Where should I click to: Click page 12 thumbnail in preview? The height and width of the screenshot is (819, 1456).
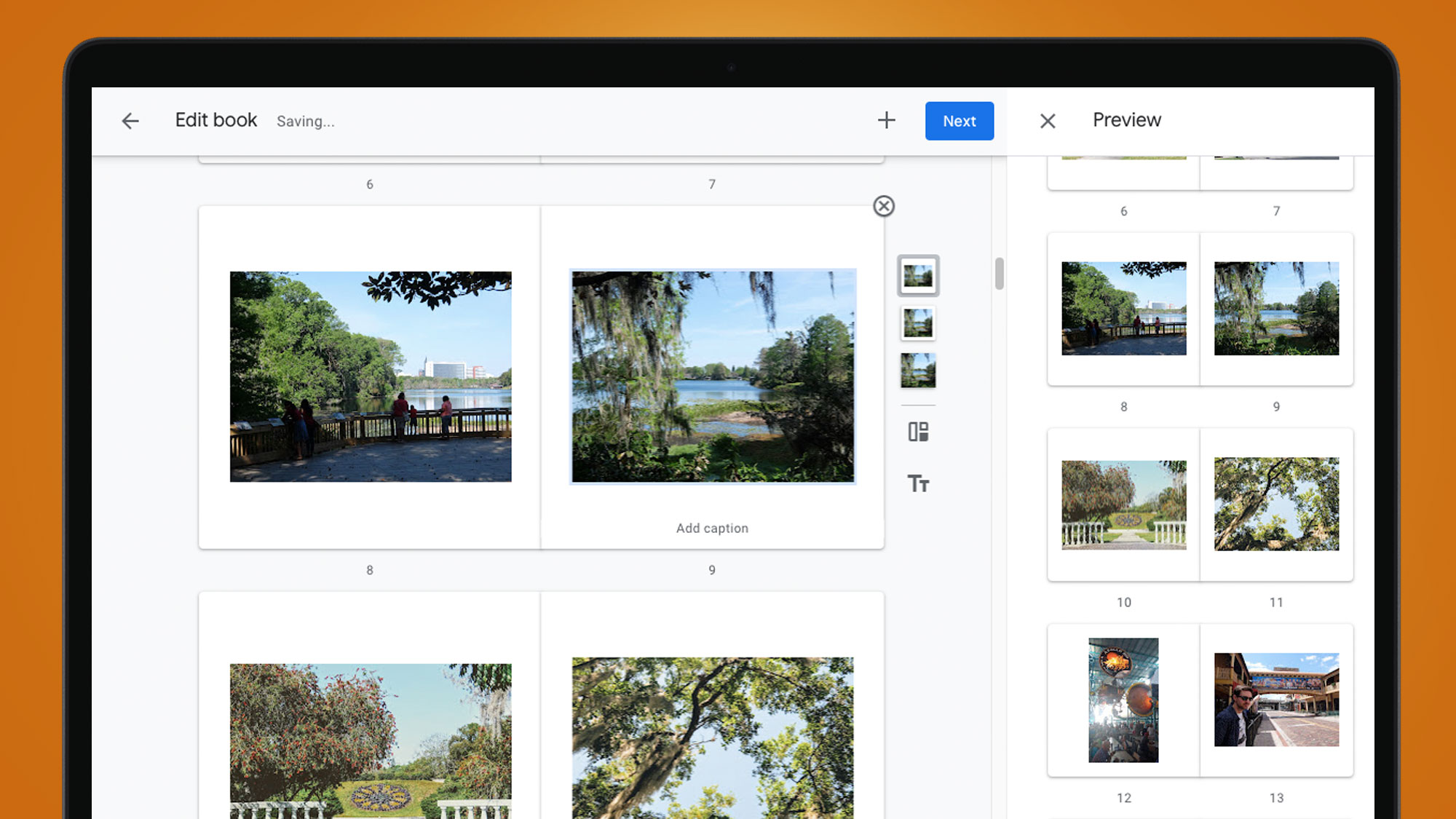1124,700
